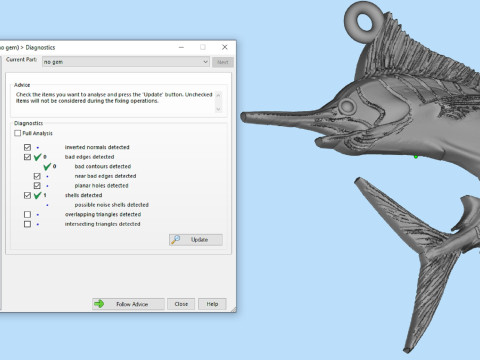Click the green arrow Follow Advice icon
480x360 pixels.
pyautogui.click(x=99, y=304)
